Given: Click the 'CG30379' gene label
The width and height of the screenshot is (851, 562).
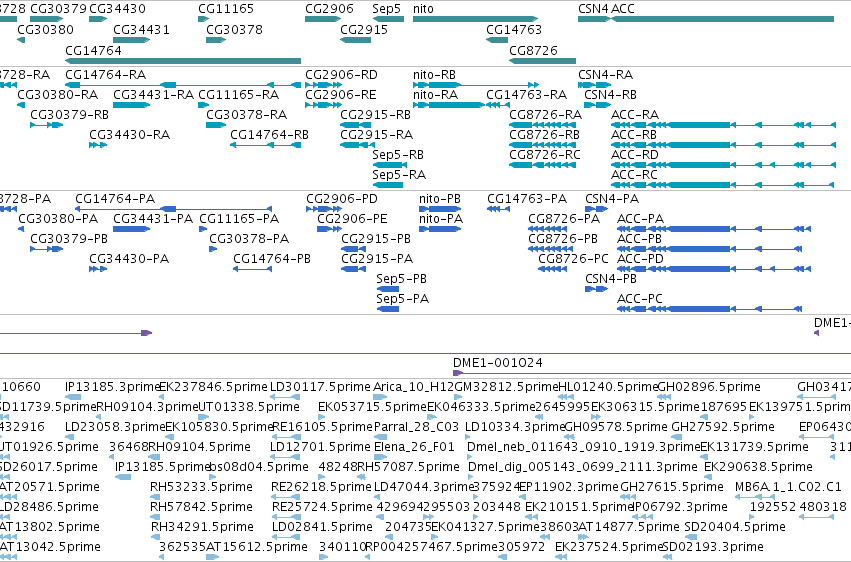Looking at the screenshot, I should (x=58, y=9).
